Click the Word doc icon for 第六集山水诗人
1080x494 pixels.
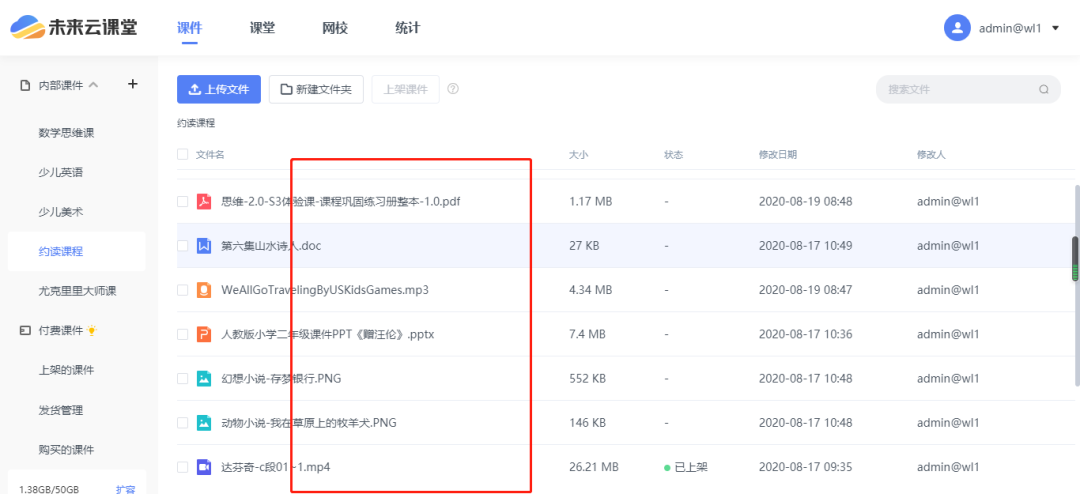click(204, 245)
